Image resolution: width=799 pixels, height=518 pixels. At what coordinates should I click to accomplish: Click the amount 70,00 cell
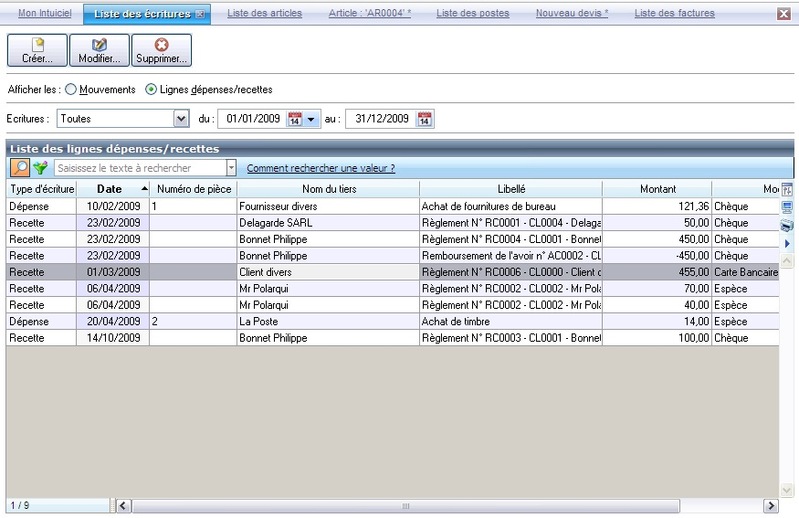click(x=657, y=288)
